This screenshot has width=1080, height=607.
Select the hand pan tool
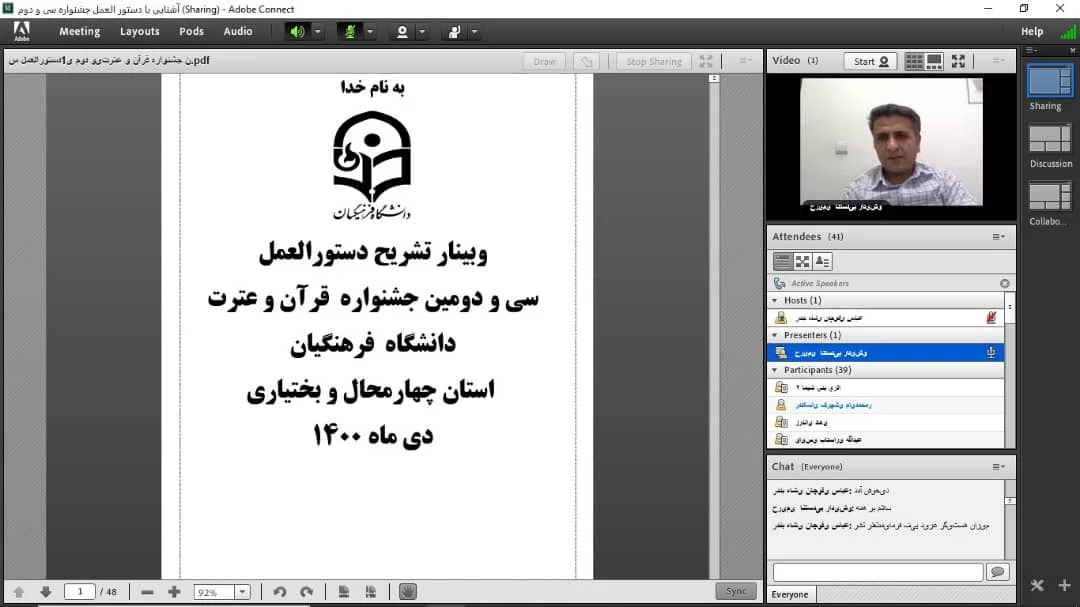pos(407,592)
